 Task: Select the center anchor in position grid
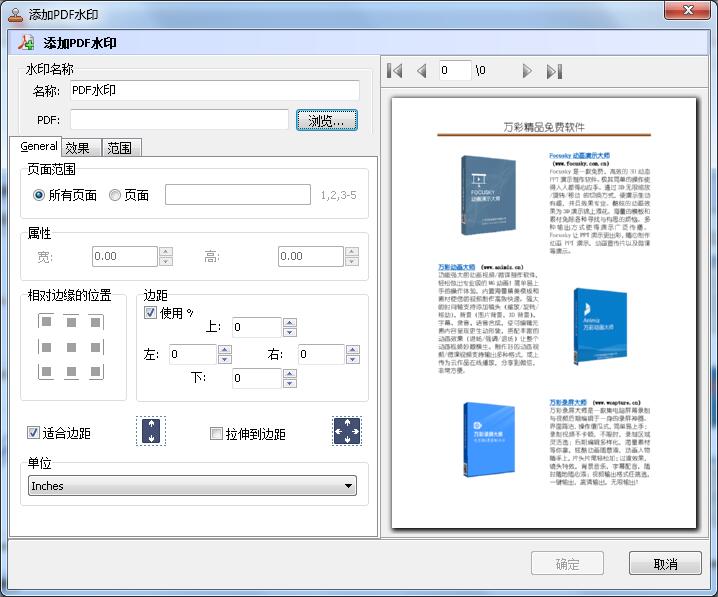click(x=70, y=347)
